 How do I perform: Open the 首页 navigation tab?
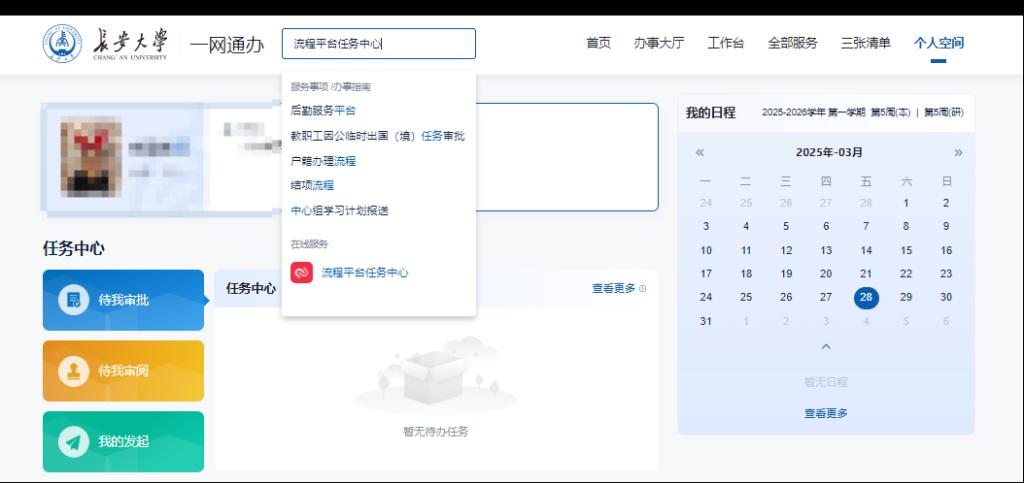(598, 43)
